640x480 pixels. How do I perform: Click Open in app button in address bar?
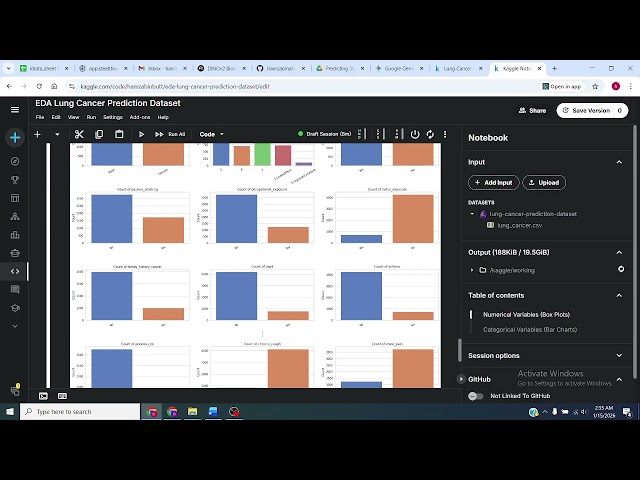562,87
